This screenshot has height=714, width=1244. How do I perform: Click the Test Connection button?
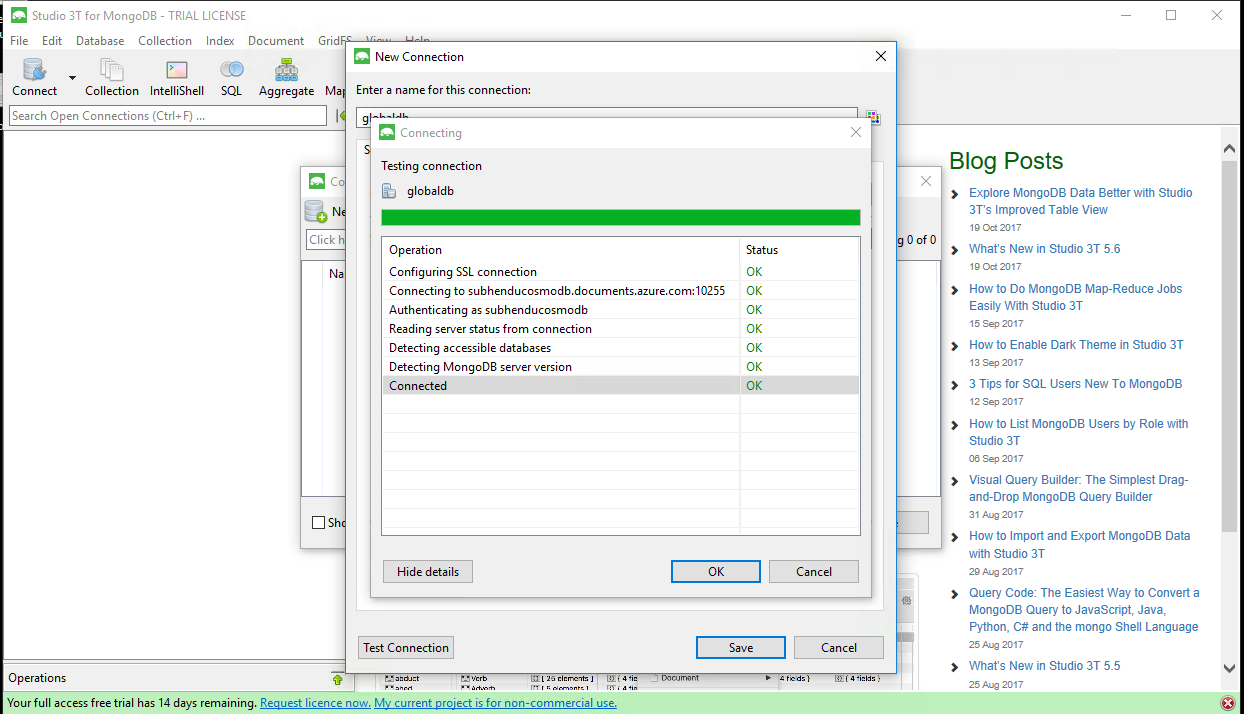pos(406,648)
